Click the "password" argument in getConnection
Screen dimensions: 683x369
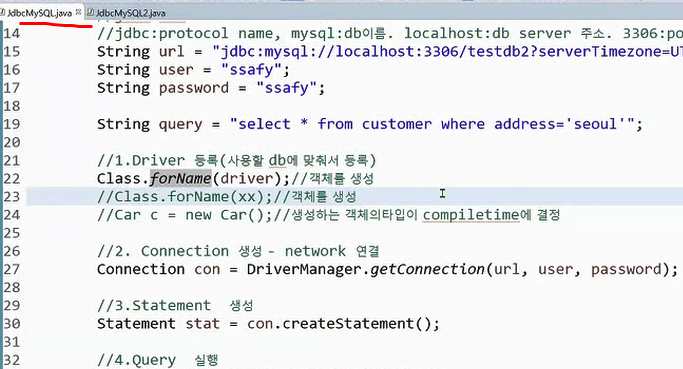[626, 269]
